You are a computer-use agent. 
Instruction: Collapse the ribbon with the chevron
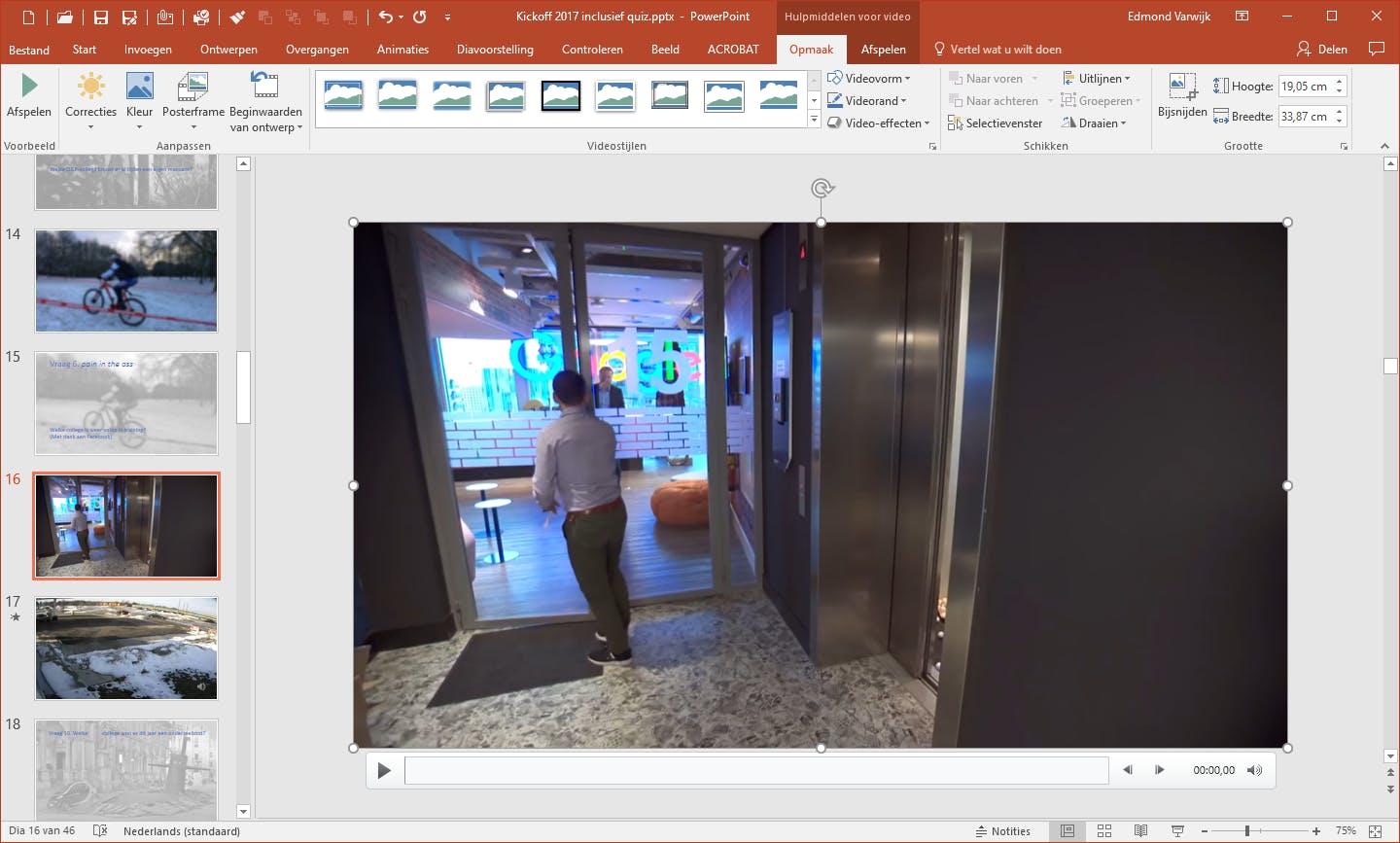point(1384,146)
